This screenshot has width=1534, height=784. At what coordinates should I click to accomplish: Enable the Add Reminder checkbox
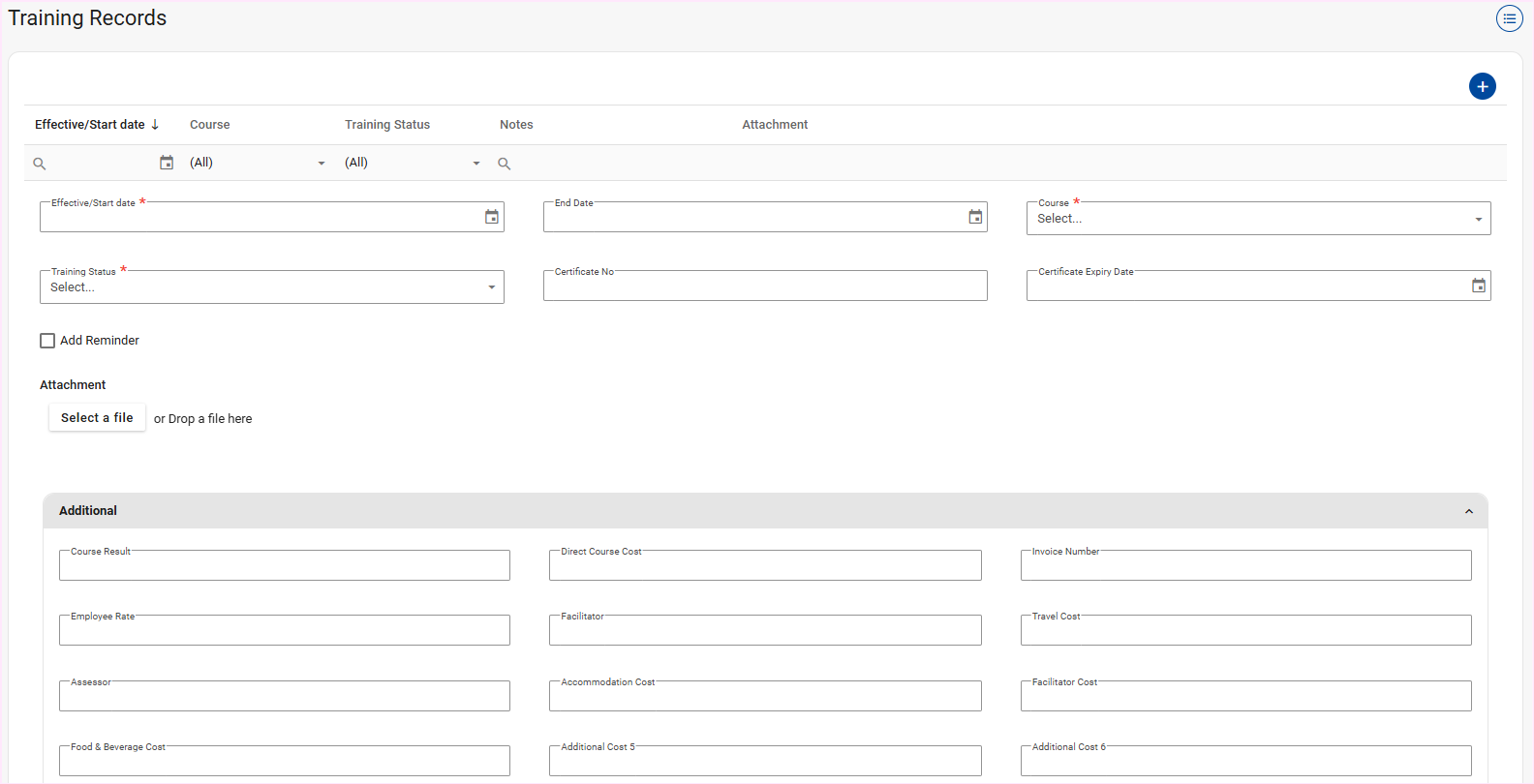click(47, 341)
